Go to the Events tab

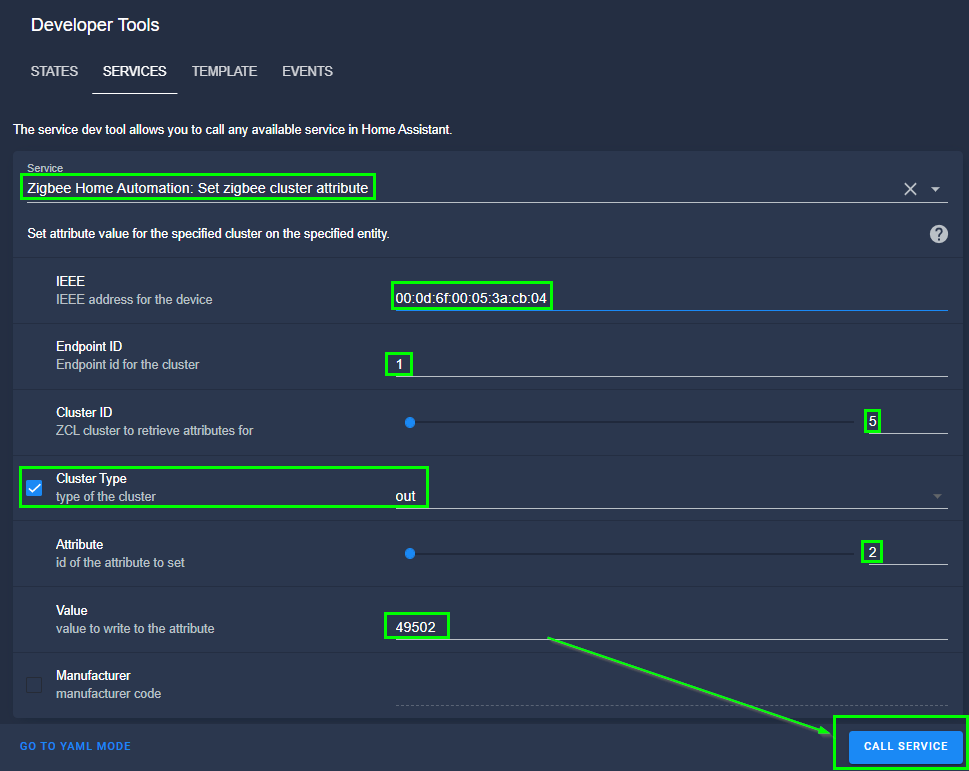[x=308, y=72]
